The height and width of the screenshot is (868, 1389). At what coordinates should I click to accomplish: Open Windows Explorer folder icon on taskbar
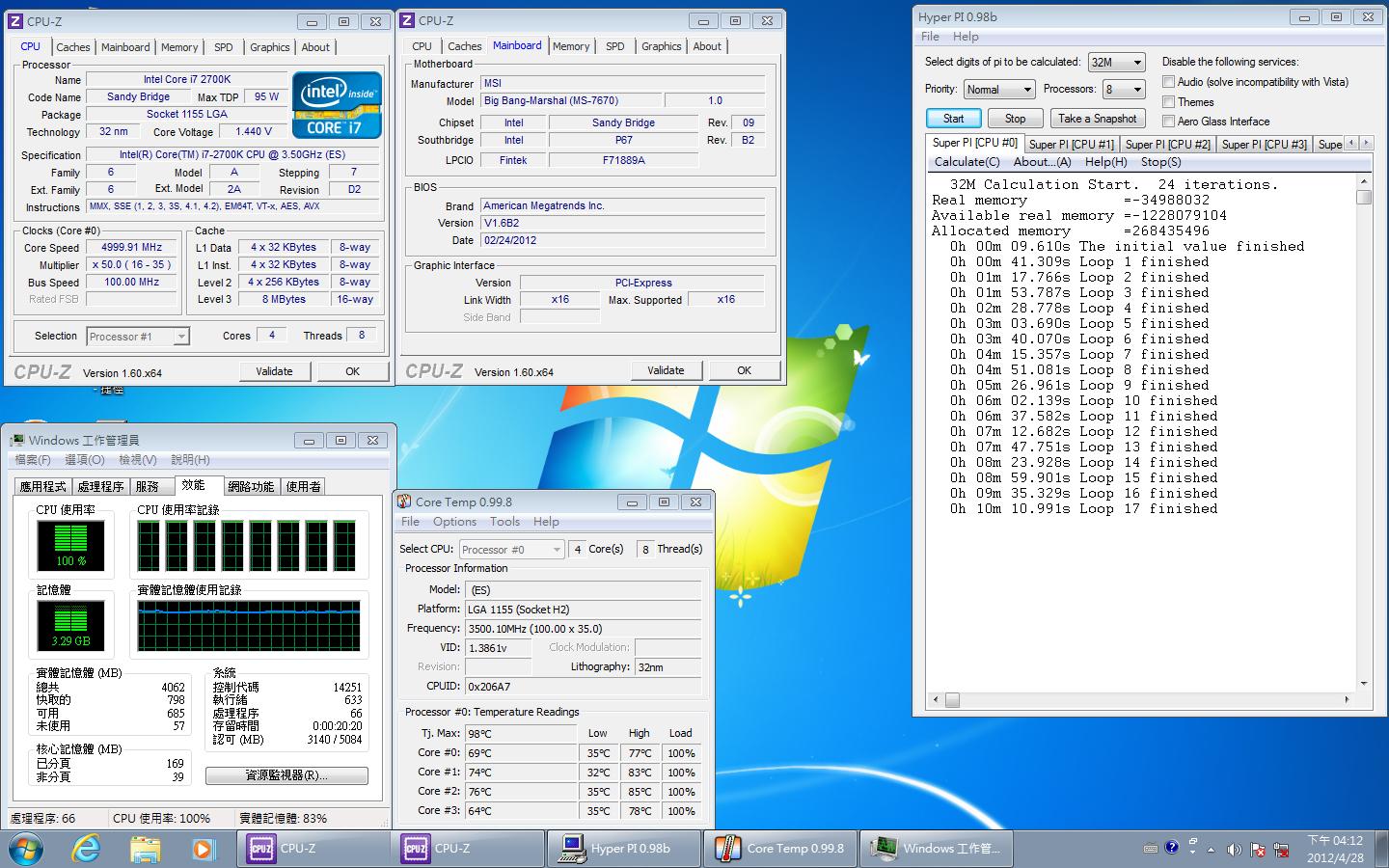coord(145,849)
